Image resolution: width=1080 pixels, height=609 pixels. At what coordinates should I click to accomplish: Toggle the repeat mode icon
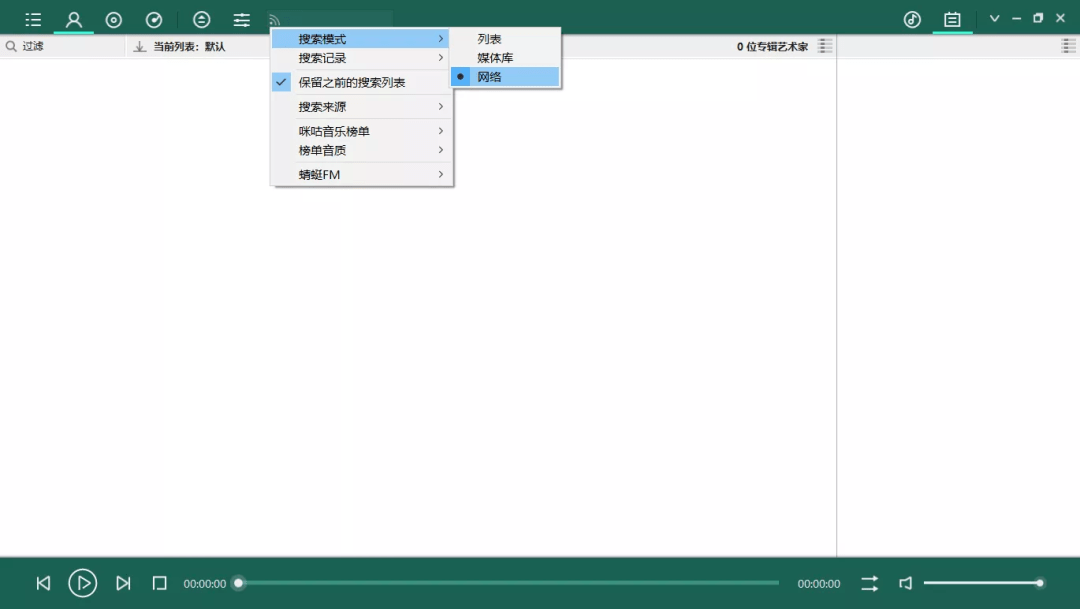[x=869, y=584]
